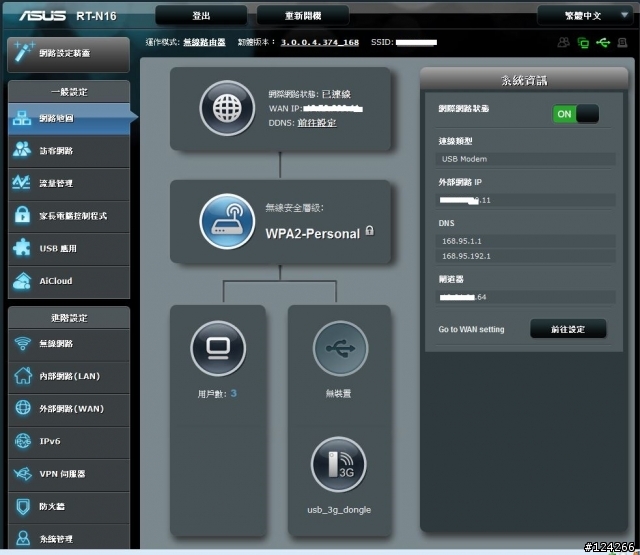The height and width of the screenshot is (555, 640).
Task: Select the wireless router icon
Action: [x=227, y=221]
